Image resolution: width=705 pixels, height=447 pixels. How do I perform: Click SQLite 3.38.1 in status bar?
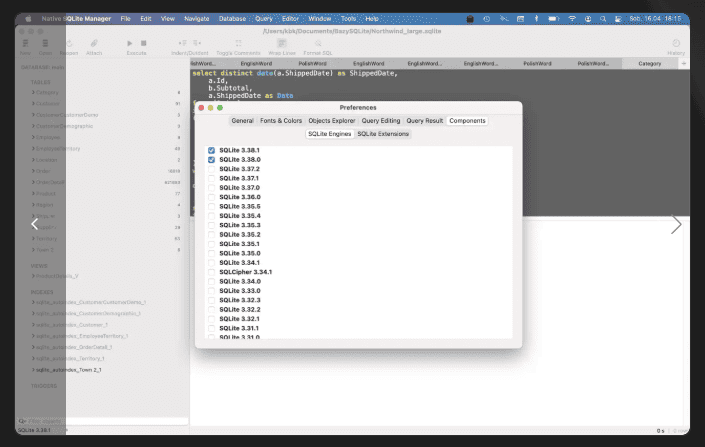(34, 430)
